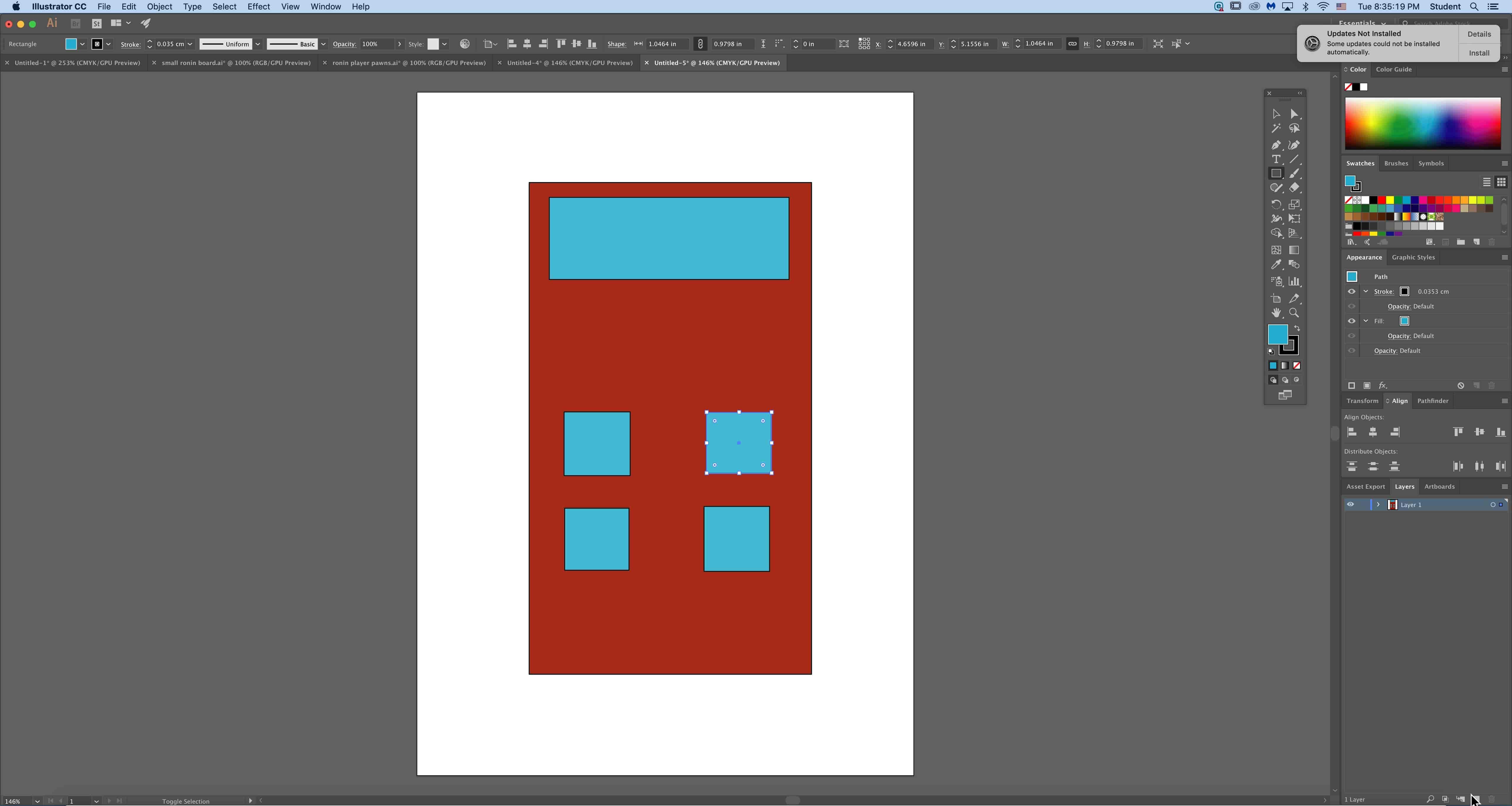Select the Free Transform tool
This screenshot has height=806, width=1512.
[x=1294, y=219]
